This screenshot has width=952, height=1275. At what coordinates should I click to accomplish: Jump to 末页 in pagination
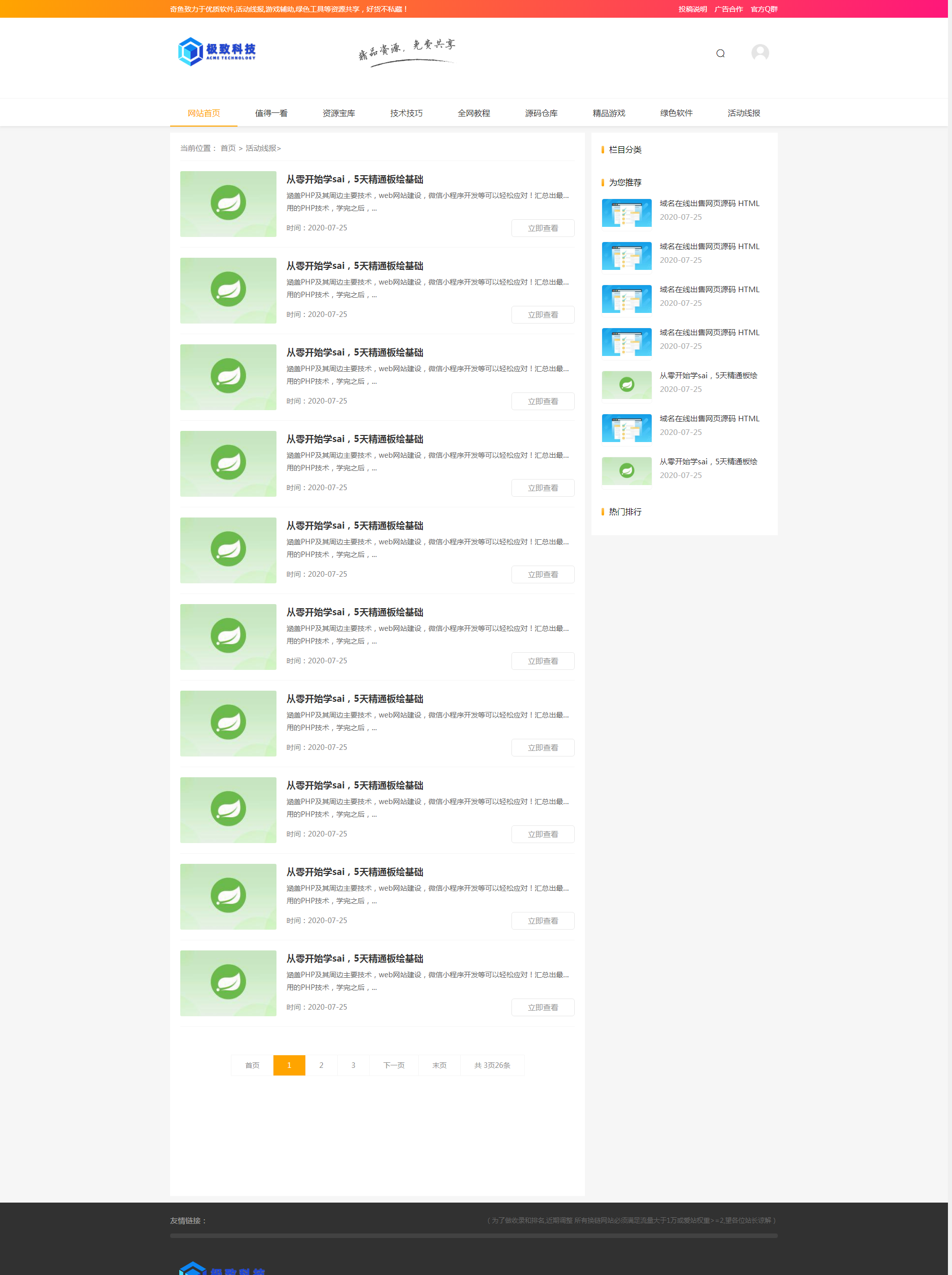point(440,1065)
